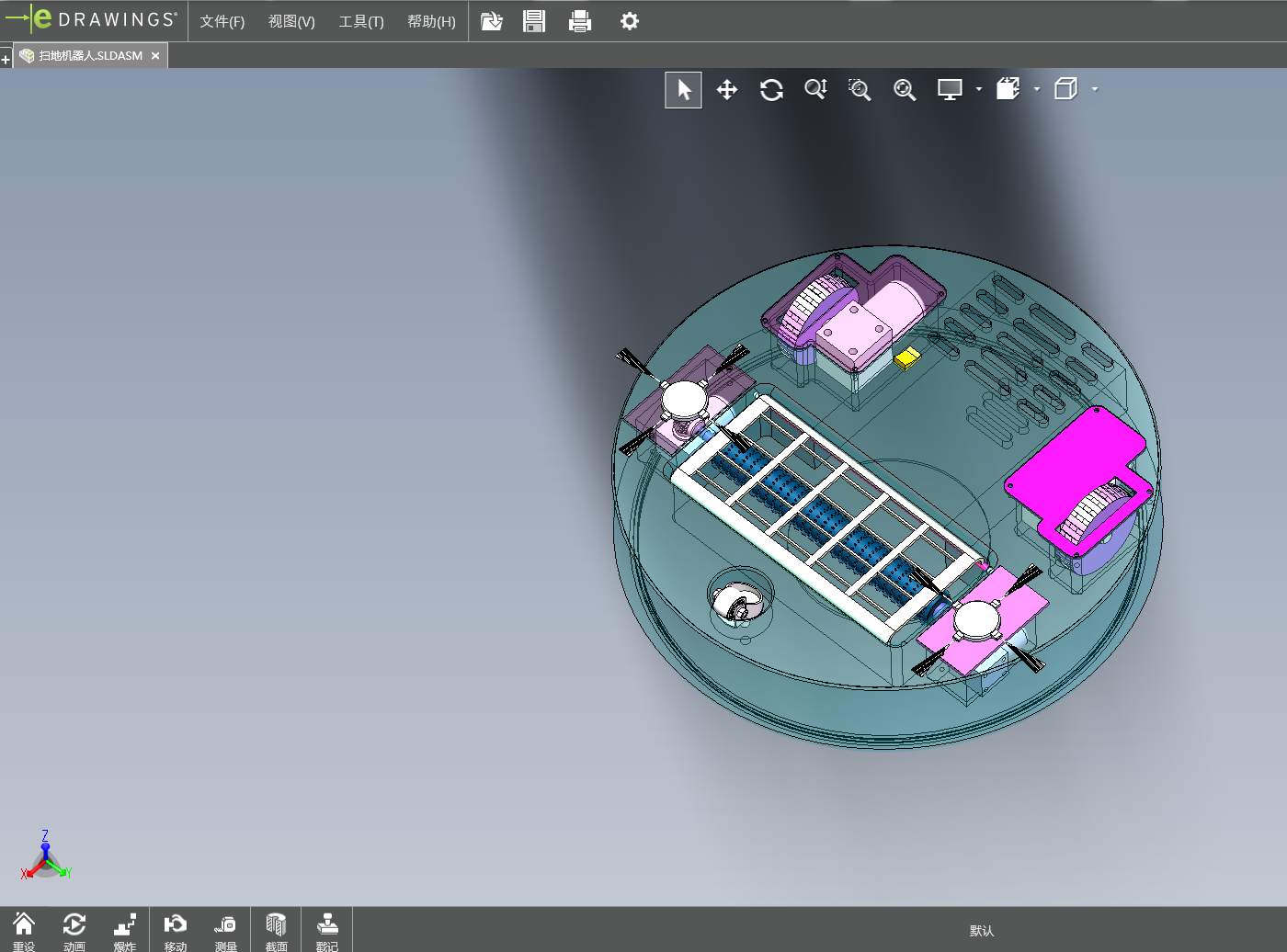The height and width of the screenshot is (952, 1287).
Task: Click the 截面 section button
Action: [277, 930]
